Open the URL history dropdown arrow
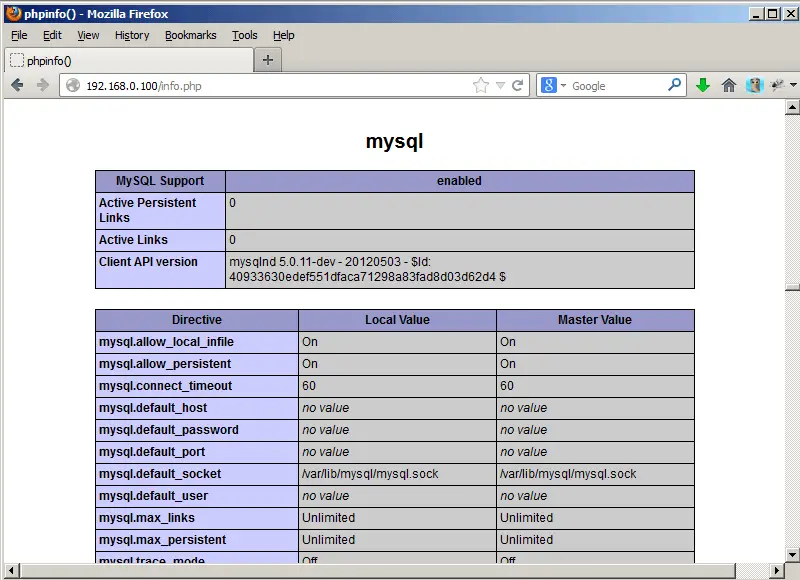The width and height of the screenshot is (800, 580). point(501,86)
